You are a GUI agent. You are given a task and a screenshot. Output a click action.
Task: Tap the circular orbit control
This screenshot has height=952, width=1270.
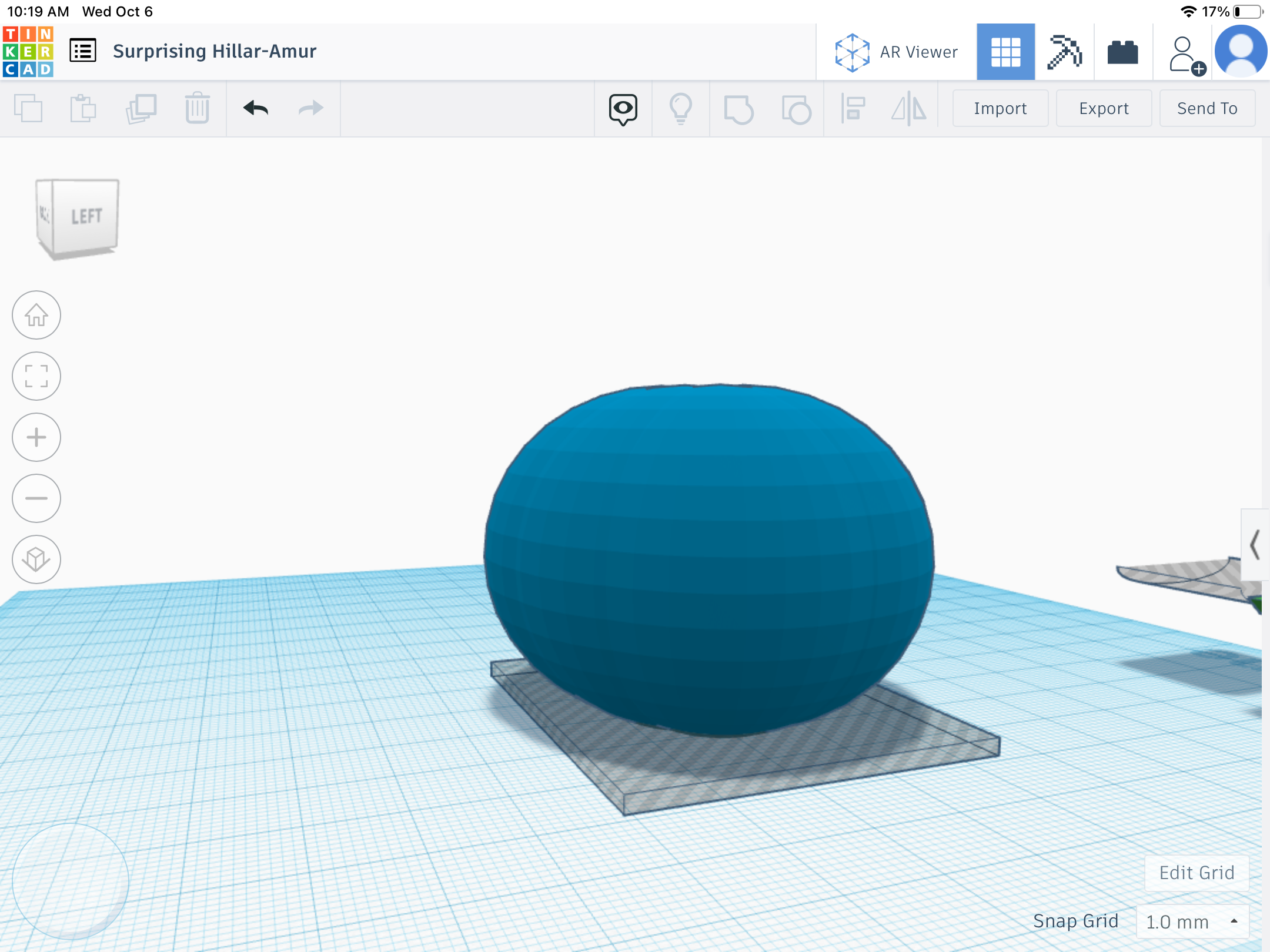click(x=71, y=881)
